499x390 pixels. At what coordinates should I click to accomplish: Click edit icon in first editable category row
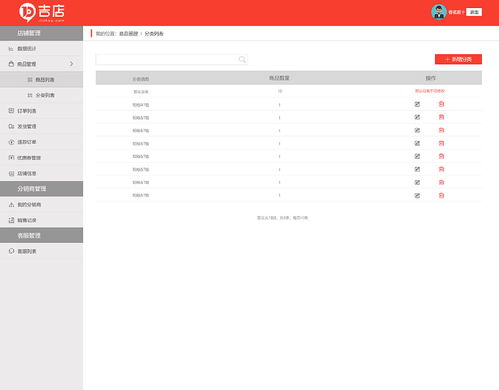(x=417, y=104)
